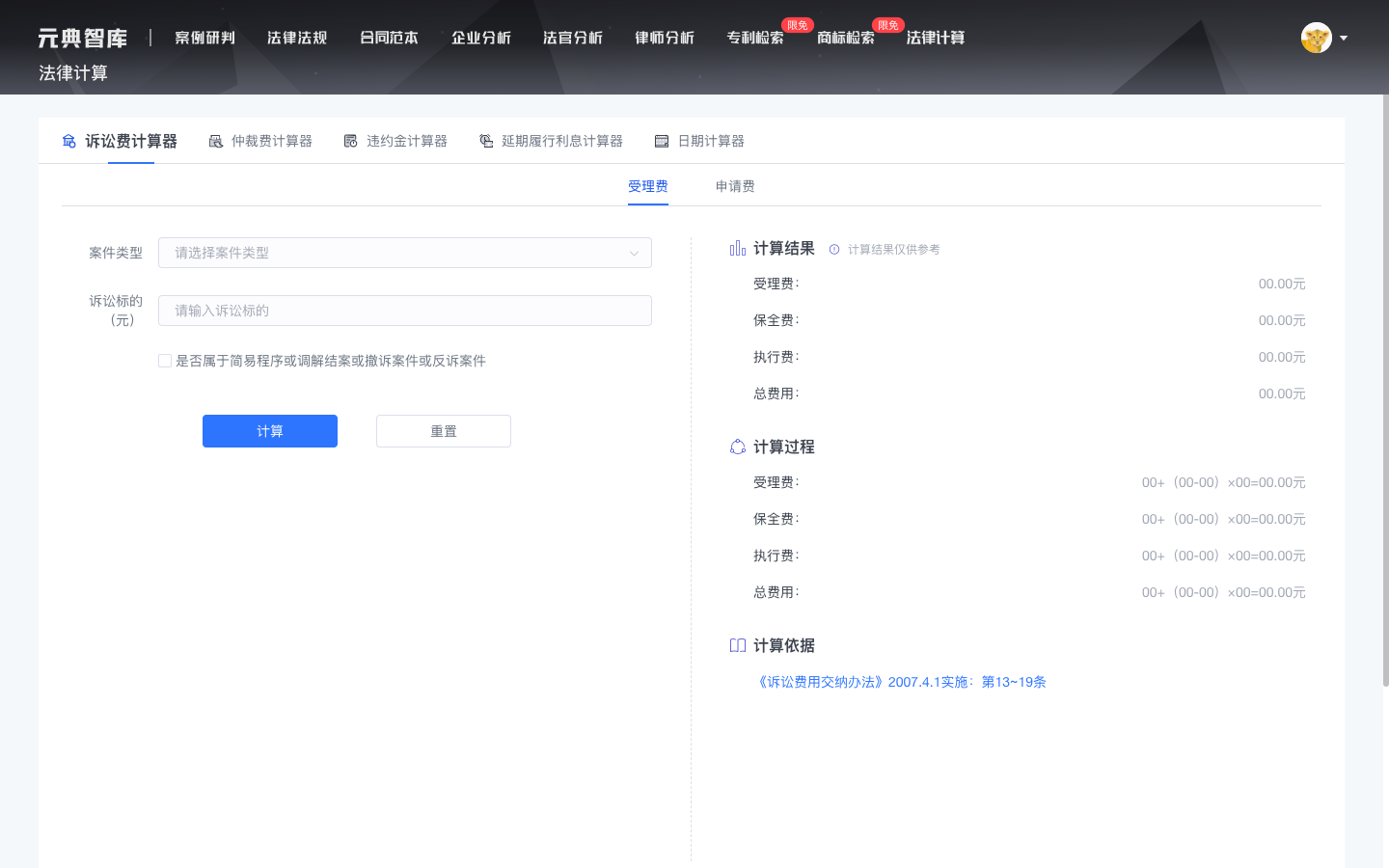
Task: Click the 计算过程 section icon
Action: pos(737,447)
